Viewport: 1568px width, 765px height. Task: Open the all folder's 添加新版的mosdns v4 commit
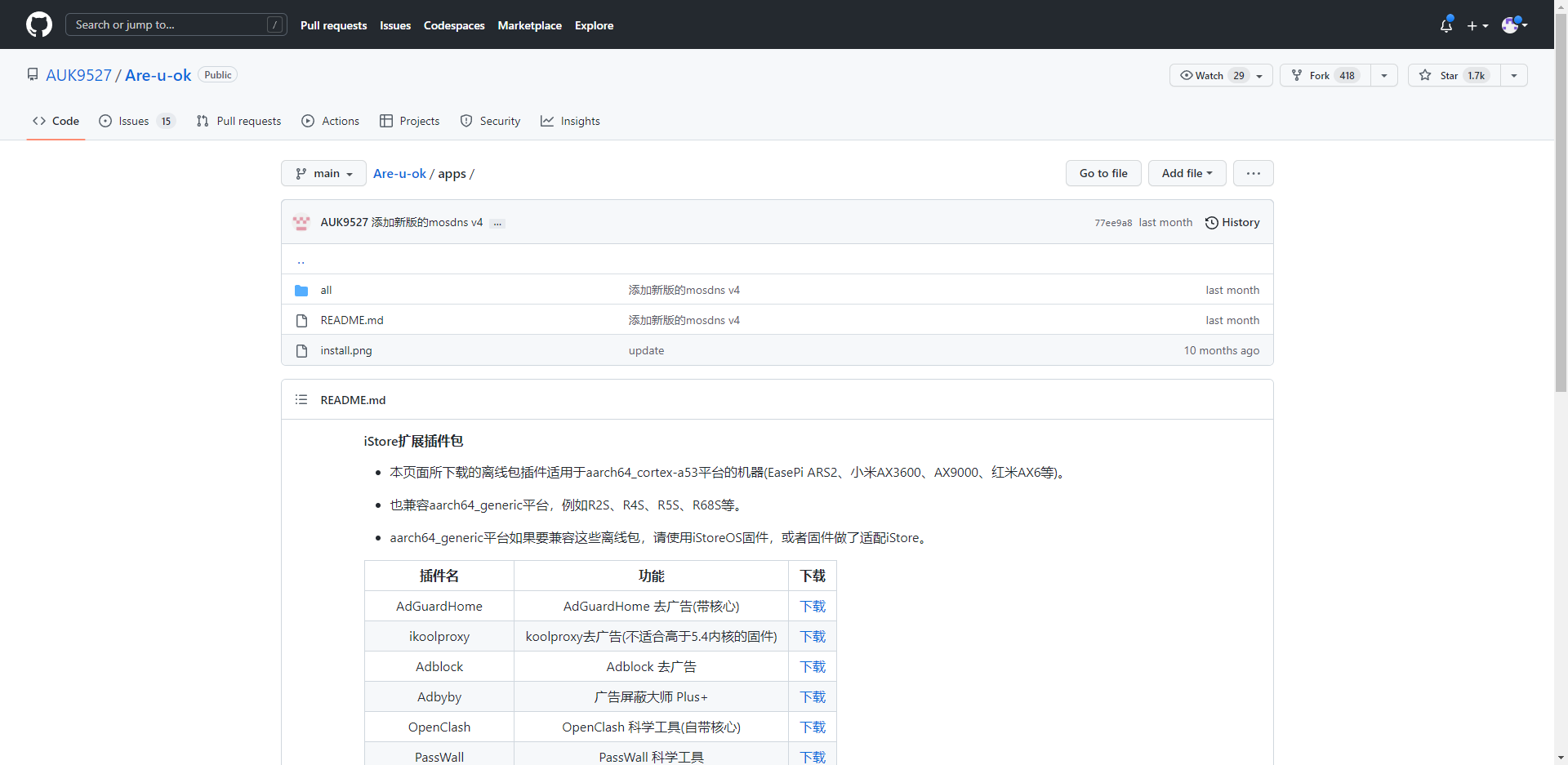pos(684,290)
